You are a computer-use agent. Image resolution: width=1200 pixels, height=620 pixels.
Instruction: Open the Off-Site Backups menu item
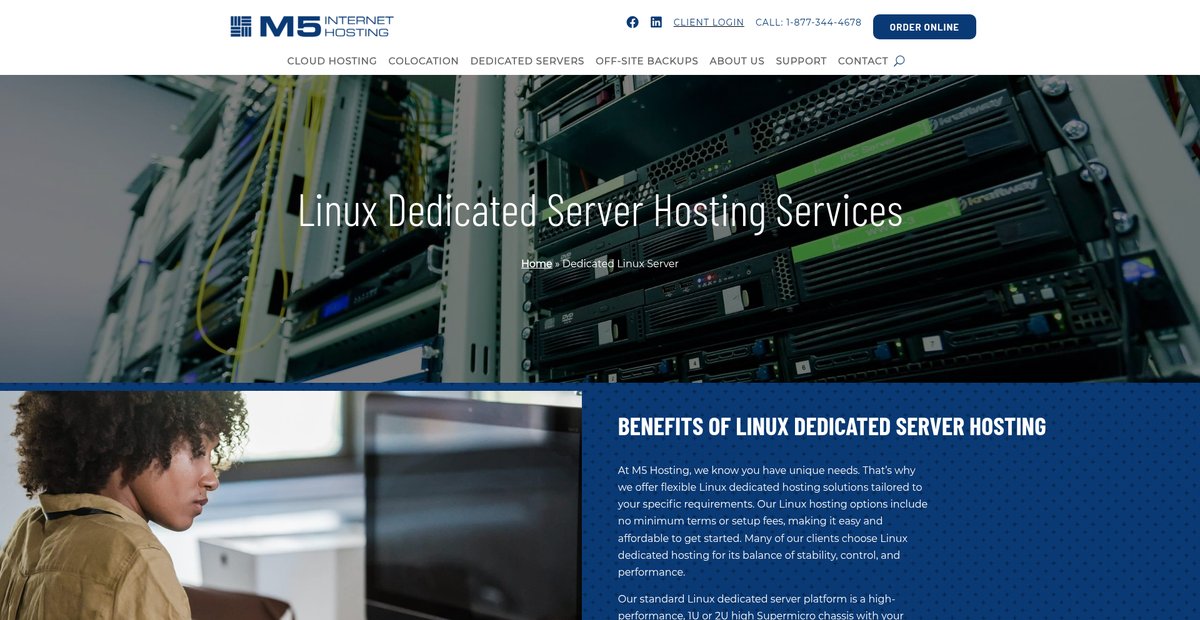tap(647, 61)
